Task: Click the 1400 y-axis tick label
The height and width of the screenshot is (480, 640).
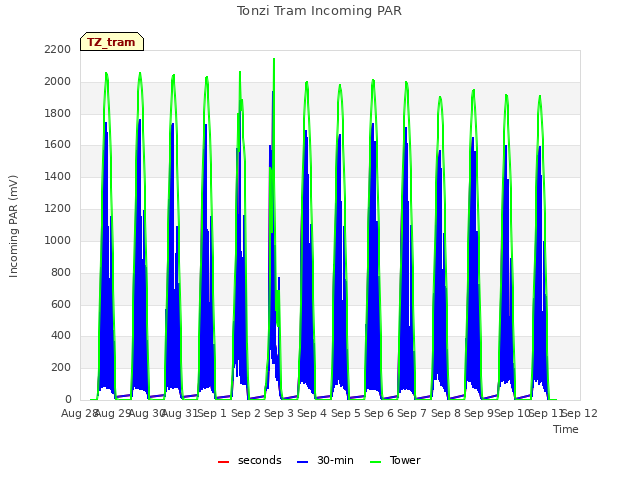Action: [58, 177]
